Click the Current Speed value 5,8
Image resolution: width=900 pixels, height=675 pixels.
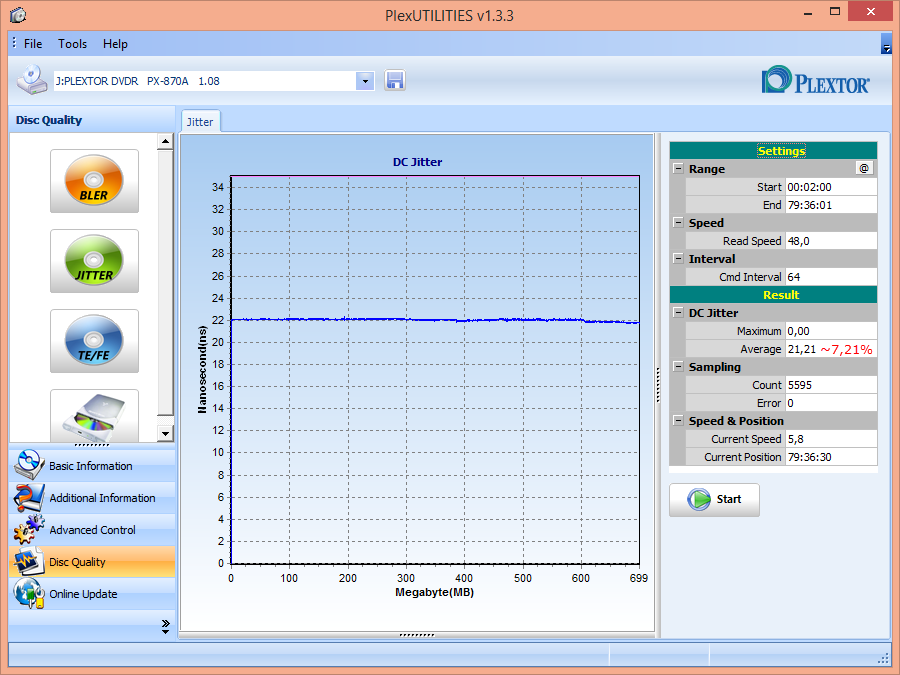tap(796, 439)
